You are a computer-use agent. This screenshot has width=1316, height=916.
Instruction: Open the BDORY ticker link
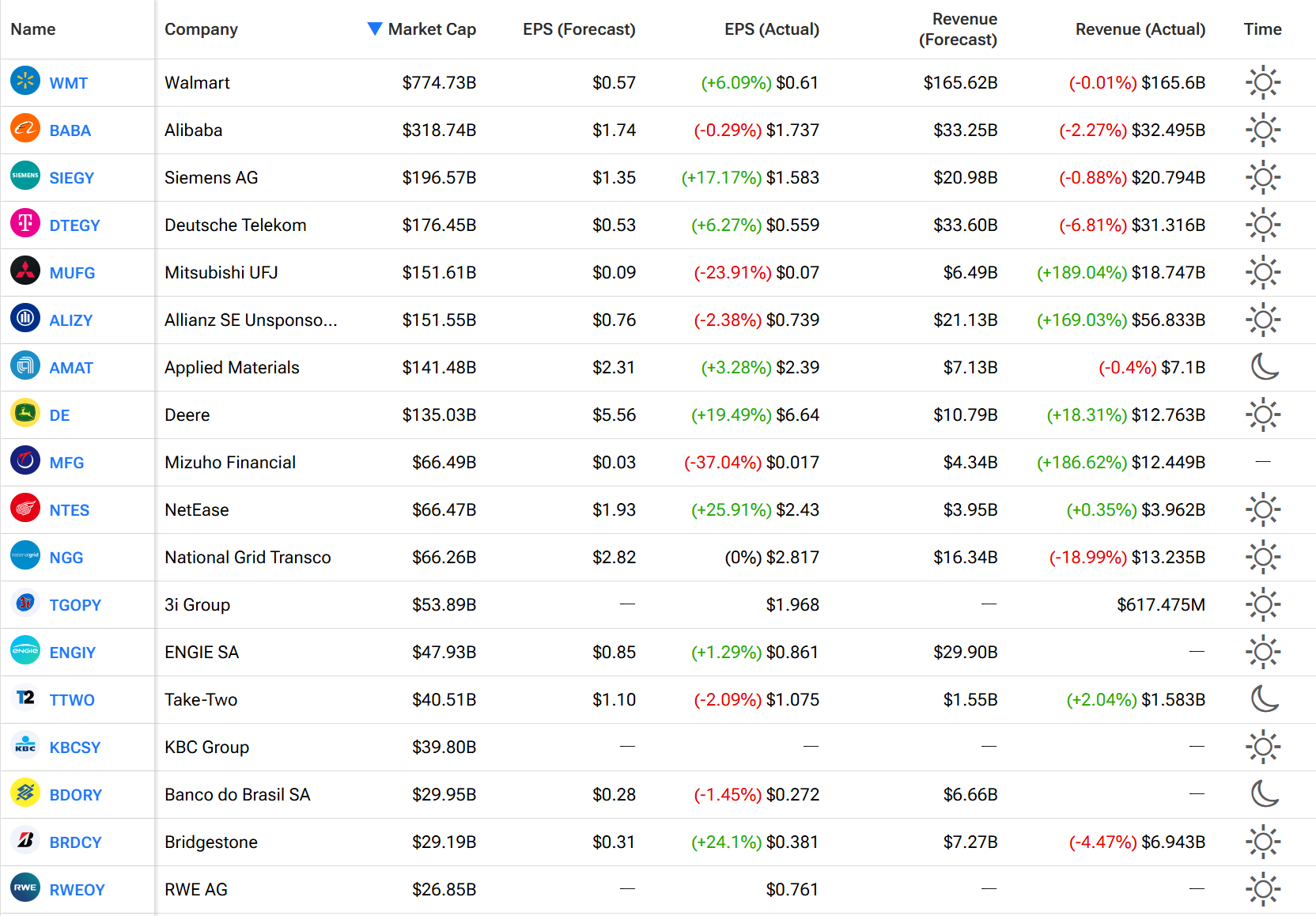76,795
